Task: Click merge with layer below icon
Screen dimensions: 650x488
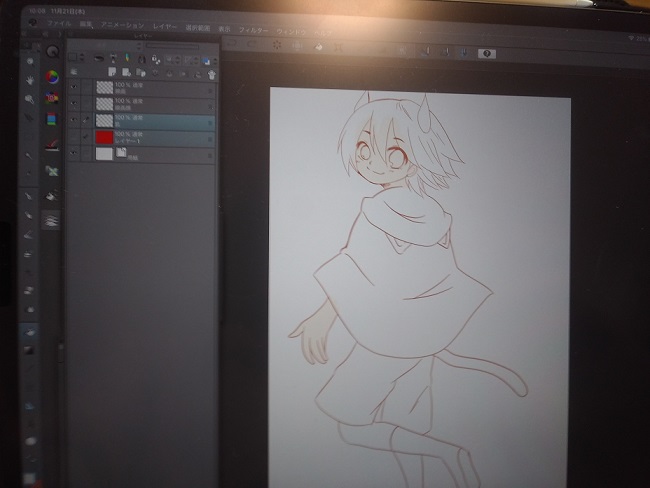Action: [169, 74]
